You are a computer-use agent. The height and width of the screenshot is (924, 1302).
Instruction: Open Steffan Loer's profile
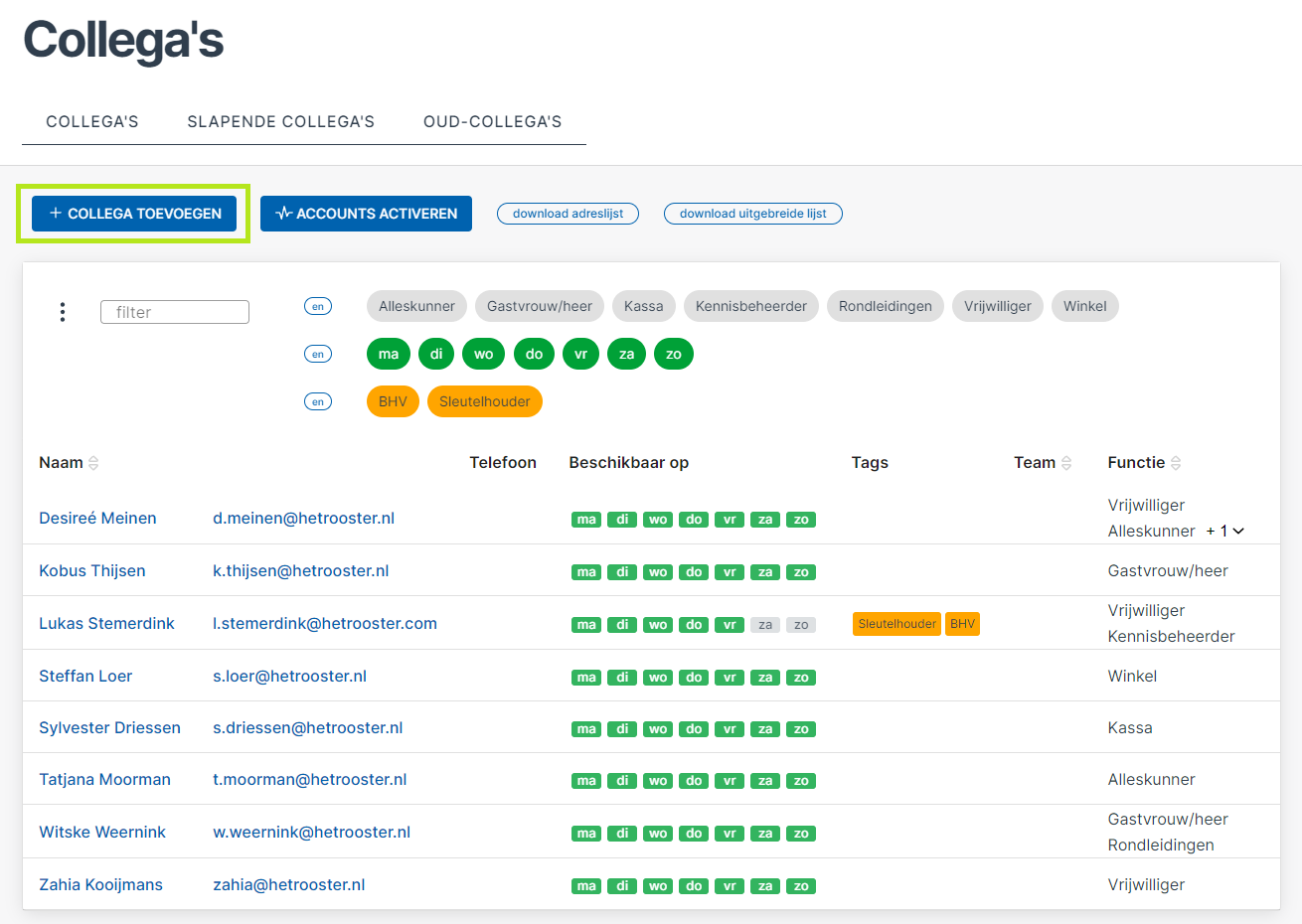(85, 676)
